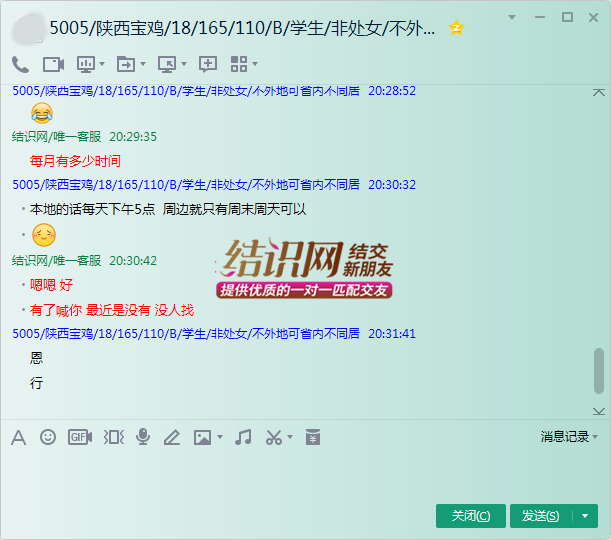611x540 pixels.
Task: Click the yellow star badge next to the title
Action: point(456,28)
